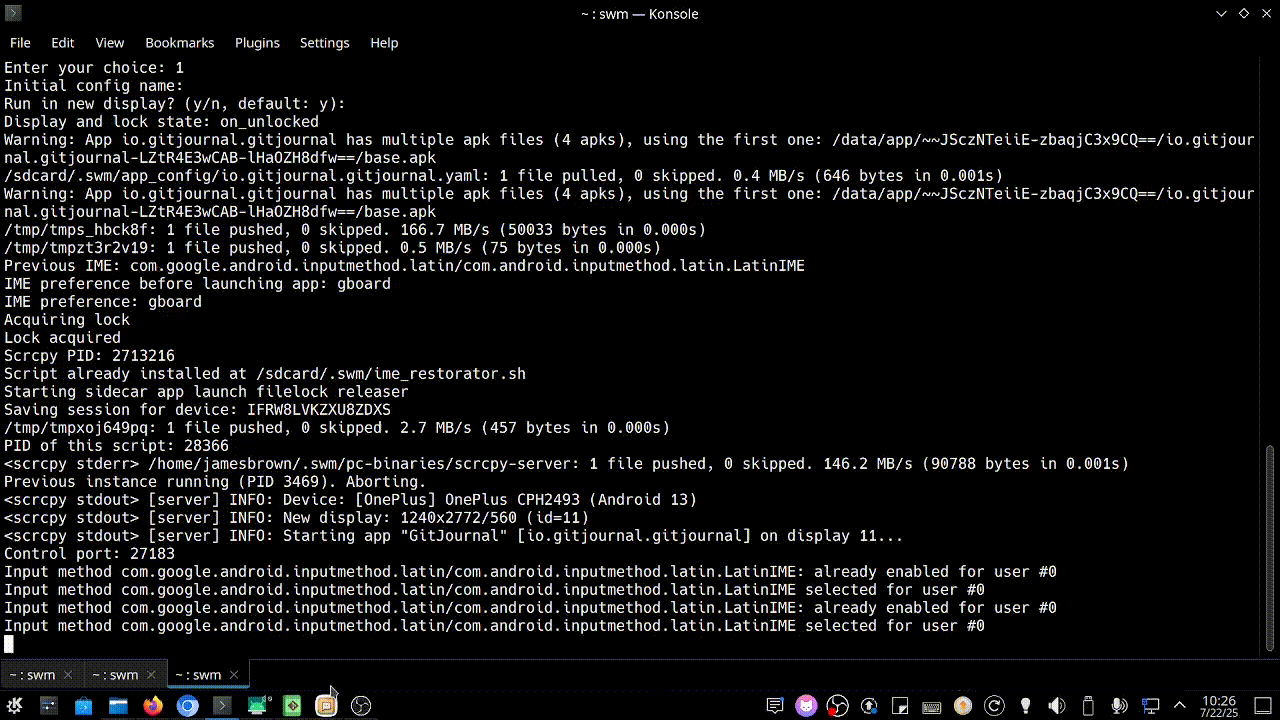
Task: Maximize the Konsole window
Action: click(x=1243, y=13)
